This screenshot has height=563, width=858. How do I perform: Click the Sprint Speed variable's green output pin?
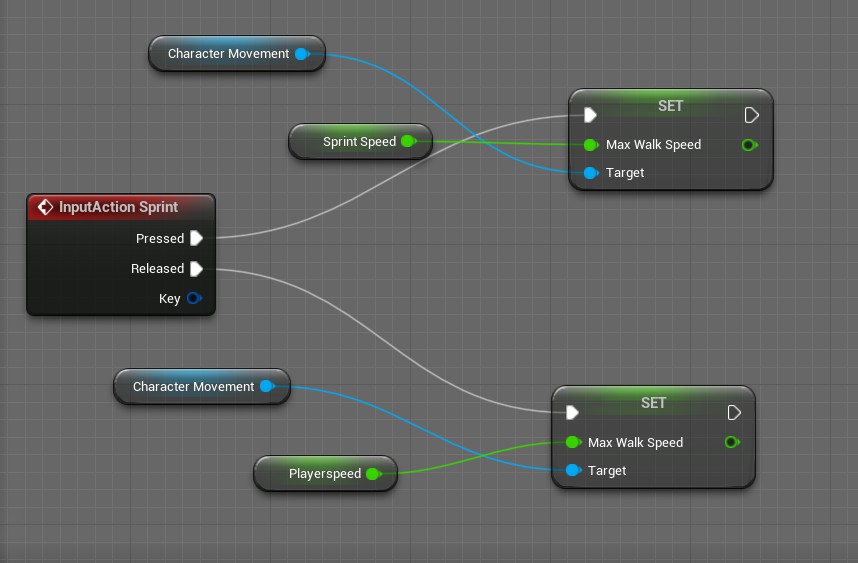[408, 142]
